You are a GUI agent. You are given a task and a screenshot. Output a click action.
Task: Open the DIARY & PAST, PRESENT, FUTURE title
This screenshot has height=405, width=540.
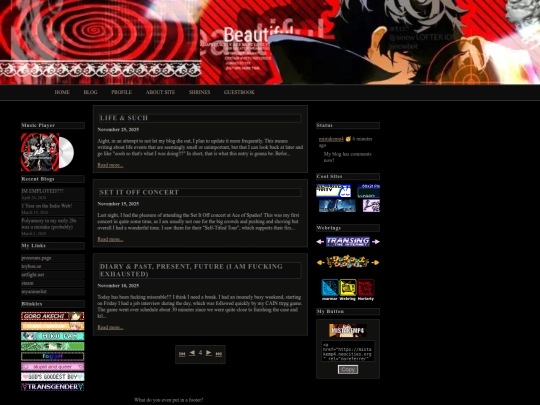coord(191,270)
